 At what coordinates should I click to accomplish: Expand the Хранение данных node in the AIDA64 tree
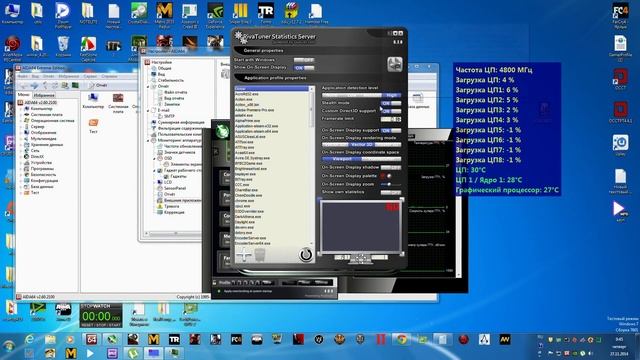click(x=21, y=144)
